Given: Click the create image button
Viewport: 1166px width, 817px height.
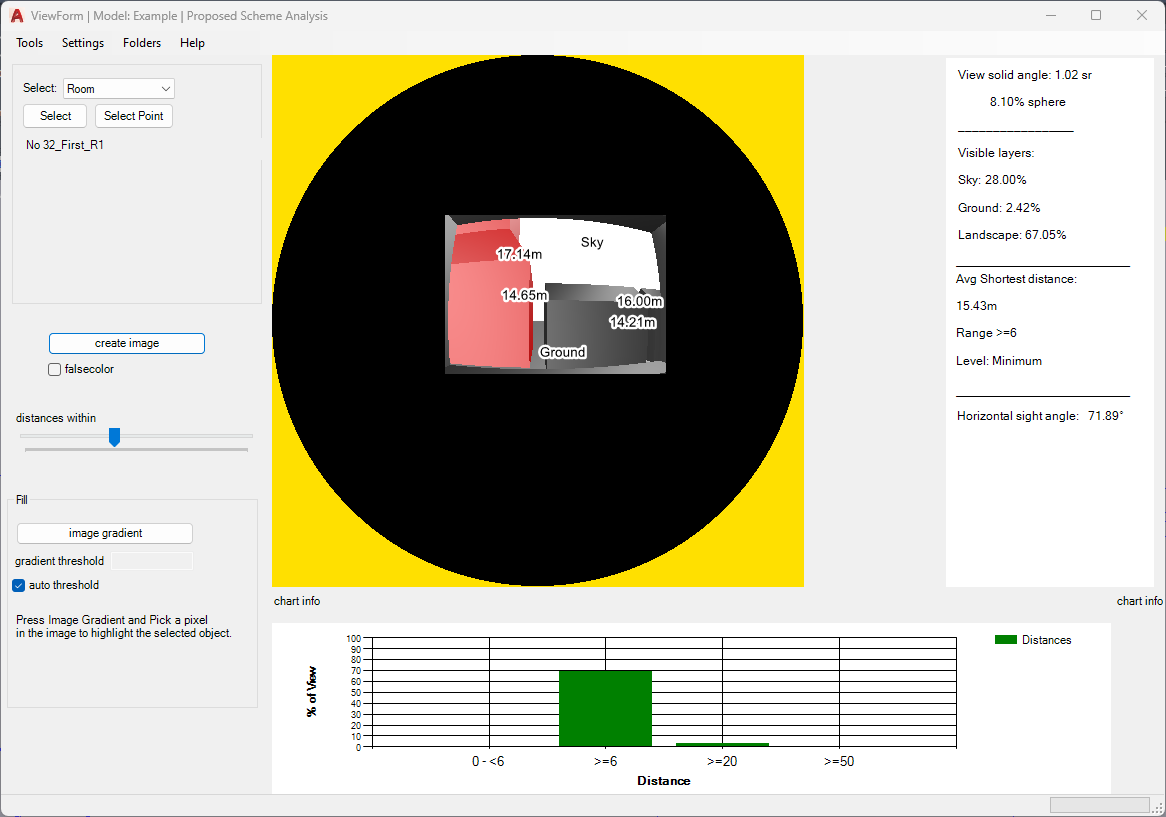Looking at the screenshot, I should coord(127,343).
